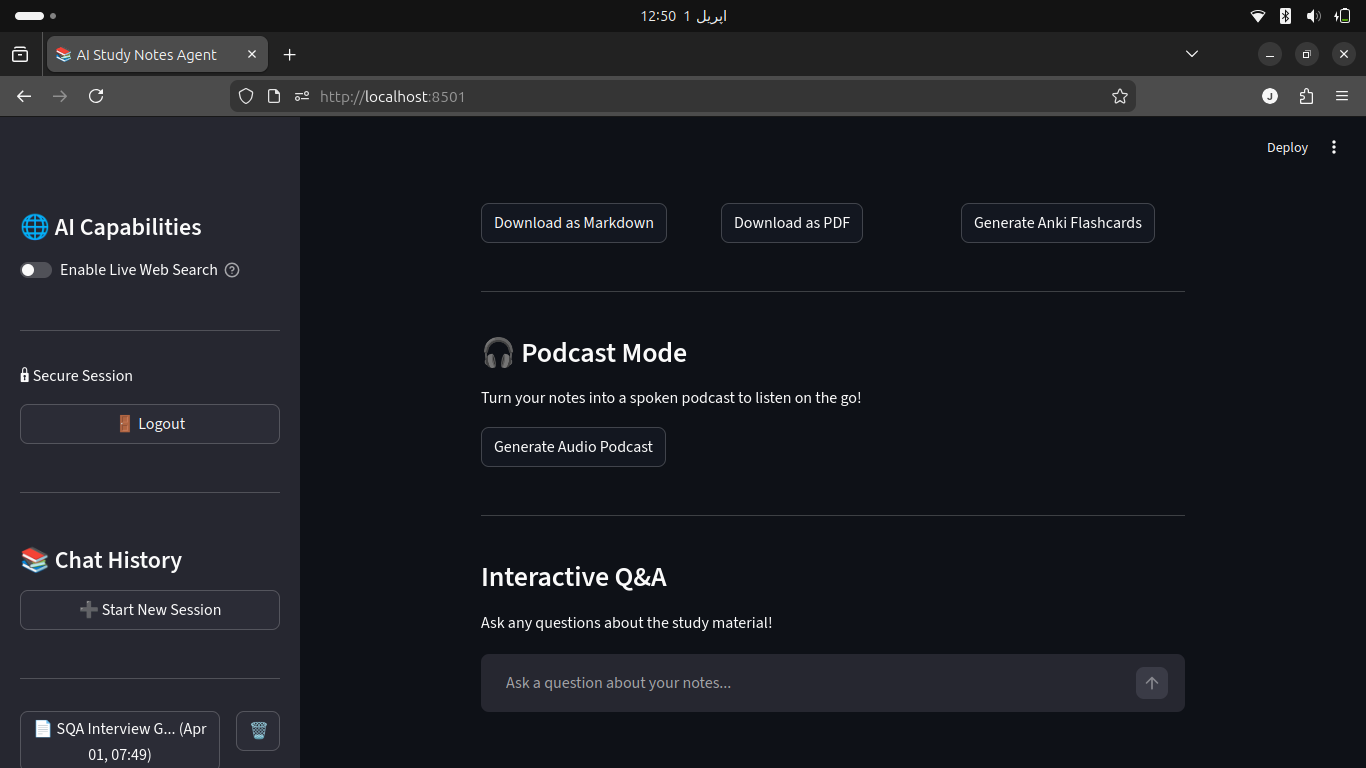Open a new browser tab
This screenshot has height=768, width=1366.
click(x=290, y=55)
